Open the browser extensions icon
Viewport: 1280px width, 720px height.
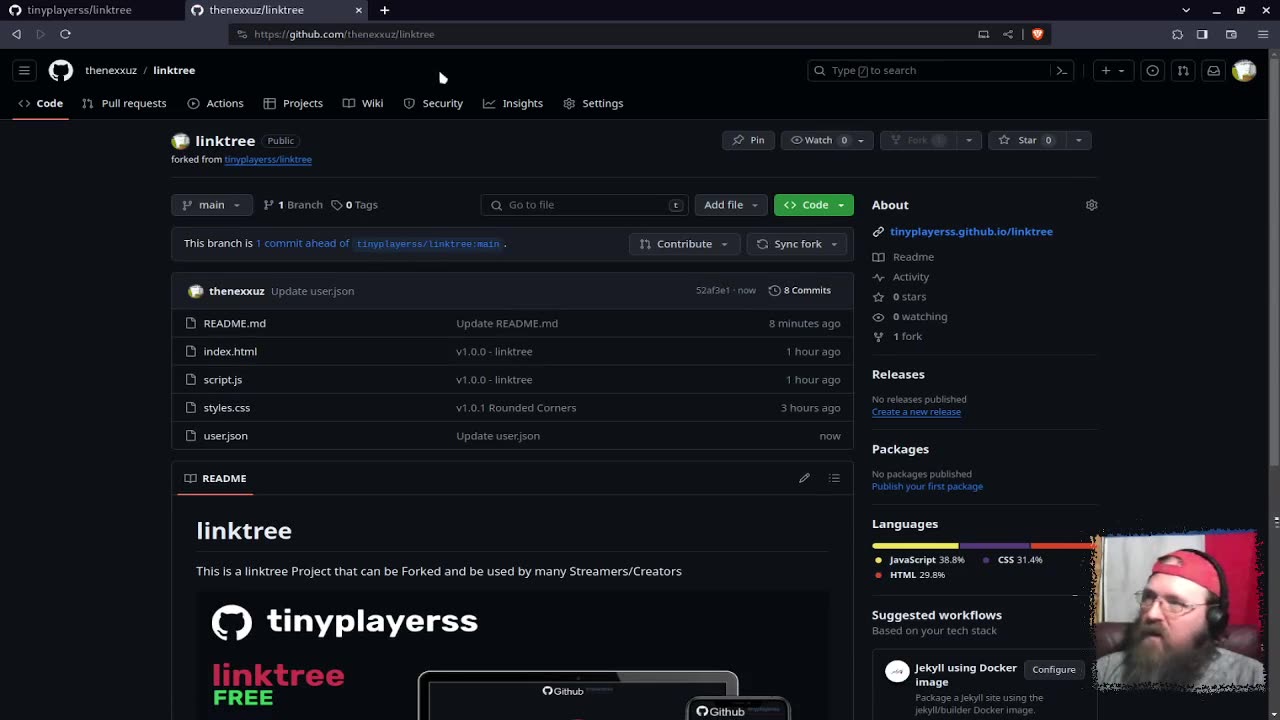pos(1177,34)
